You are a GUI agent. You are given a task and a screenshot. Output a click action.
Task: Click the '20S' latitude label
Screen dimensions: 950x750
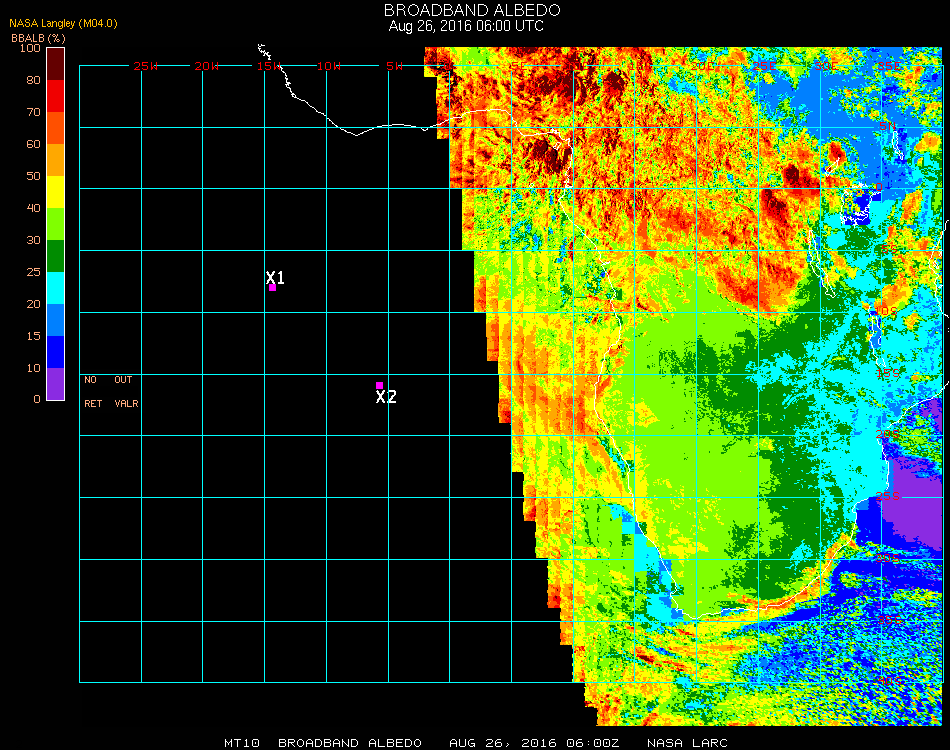coord(888,434)
